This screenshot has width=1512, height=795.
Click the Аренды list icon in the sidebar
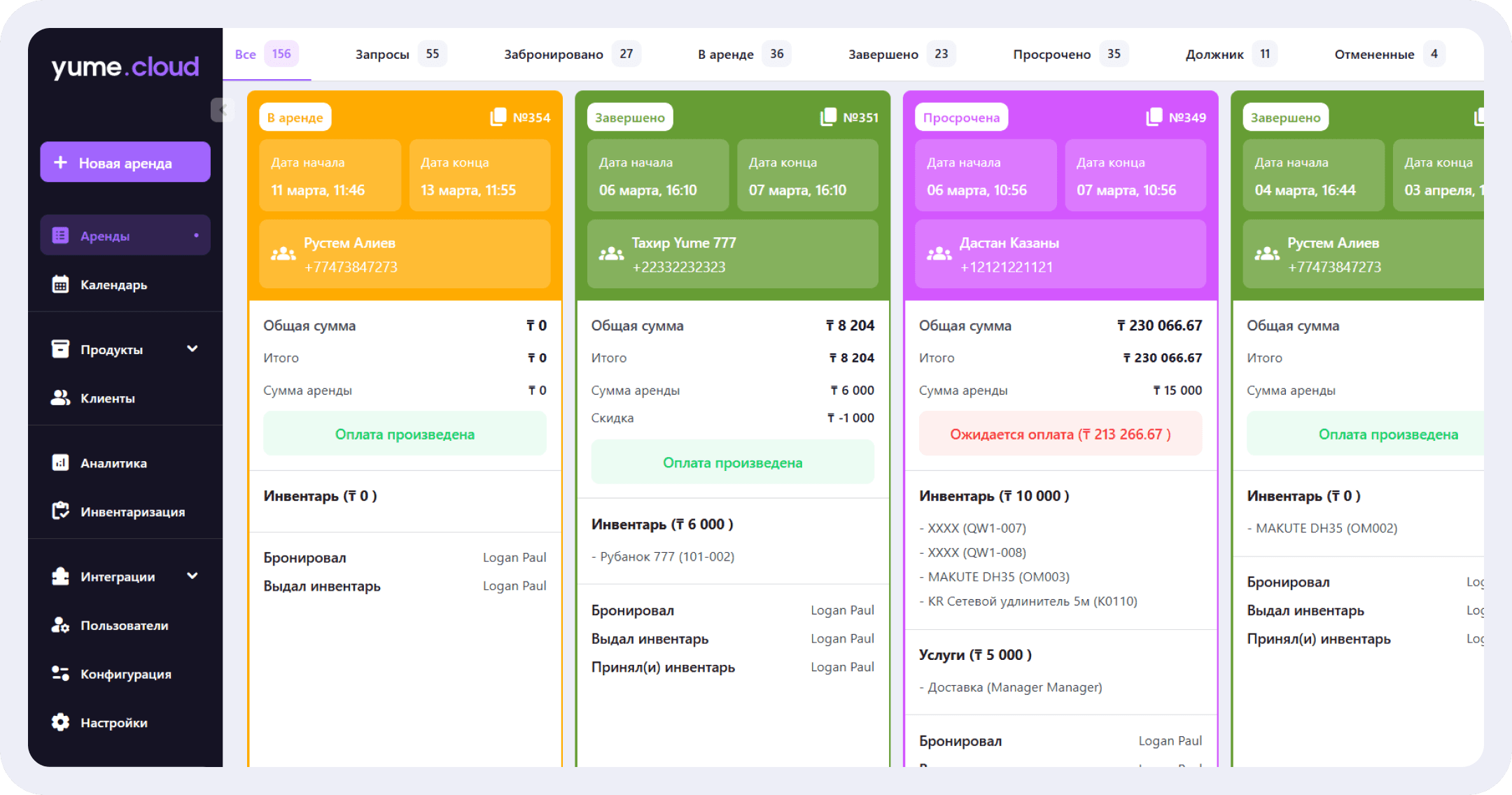(60, 236)
